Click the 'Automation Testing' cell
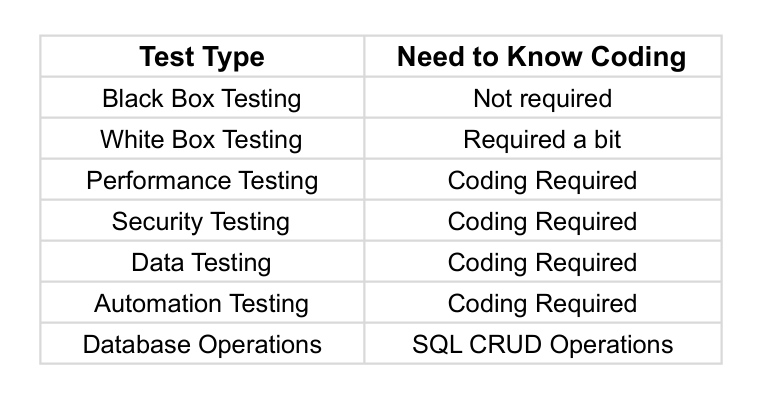This screenshot has width=765, height=402. point(202,304)
